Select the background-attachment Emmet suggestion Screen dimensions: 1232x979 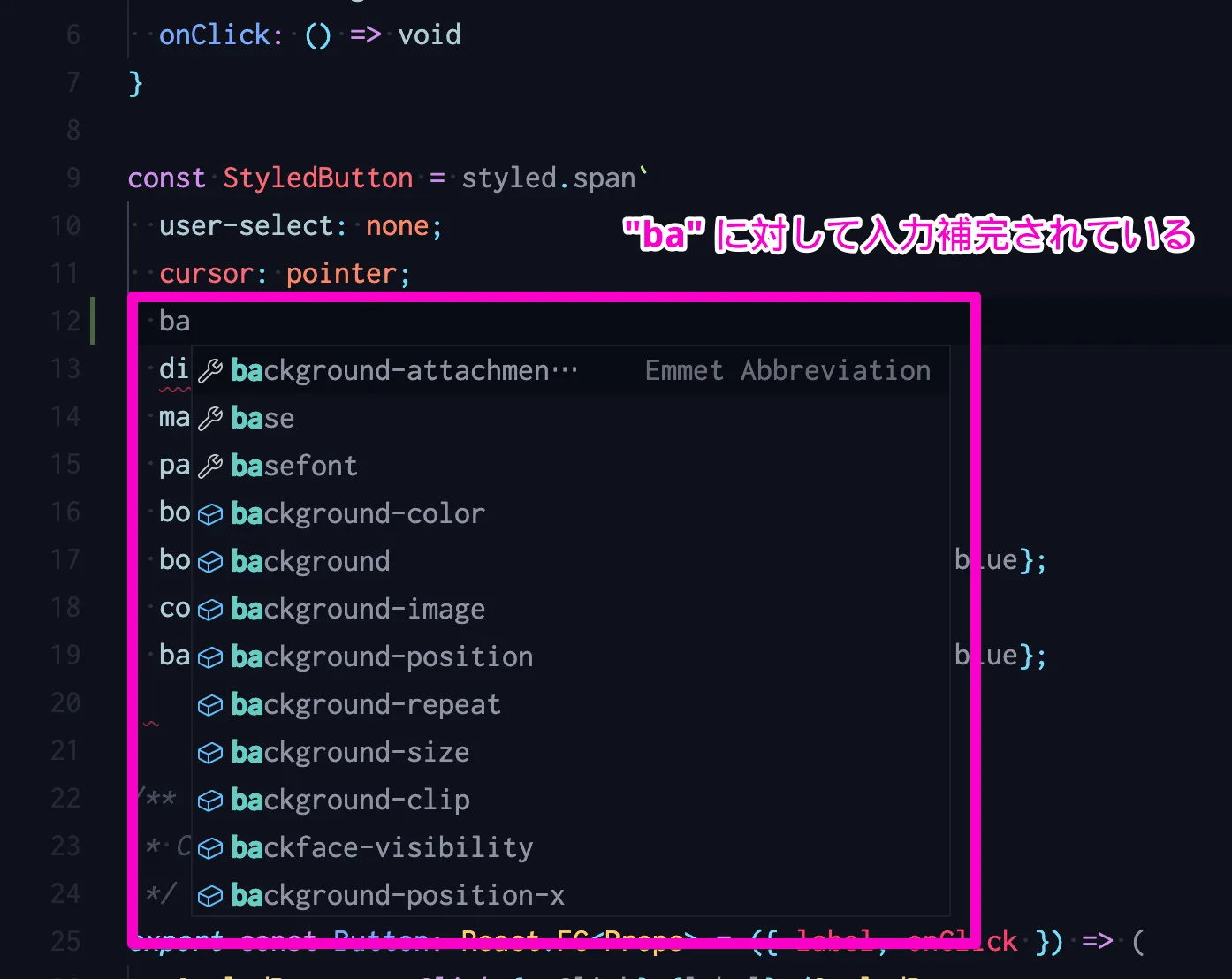403,371
